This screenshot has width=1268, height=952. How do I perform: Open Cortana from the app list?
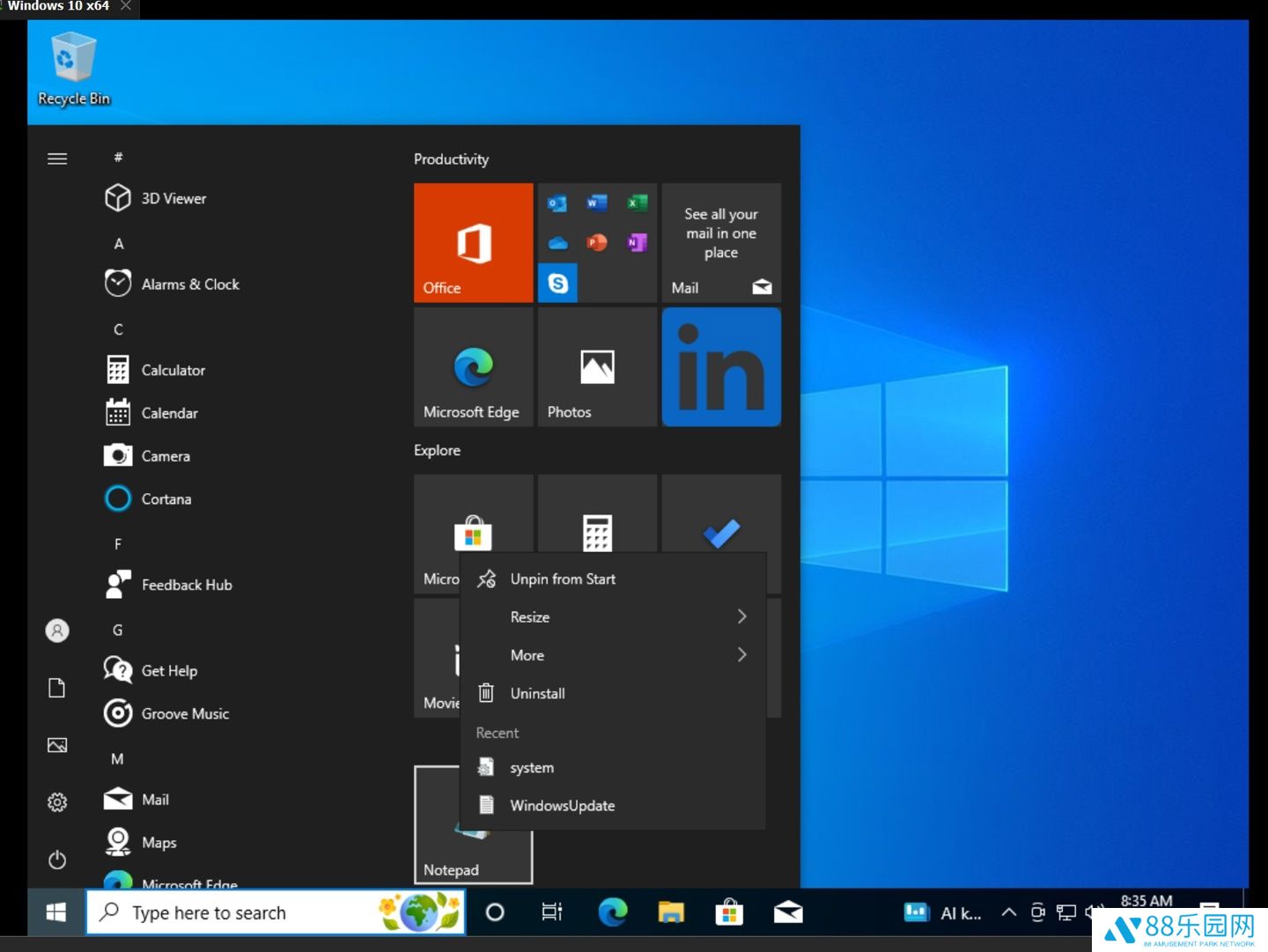click(x=166, y=498)
